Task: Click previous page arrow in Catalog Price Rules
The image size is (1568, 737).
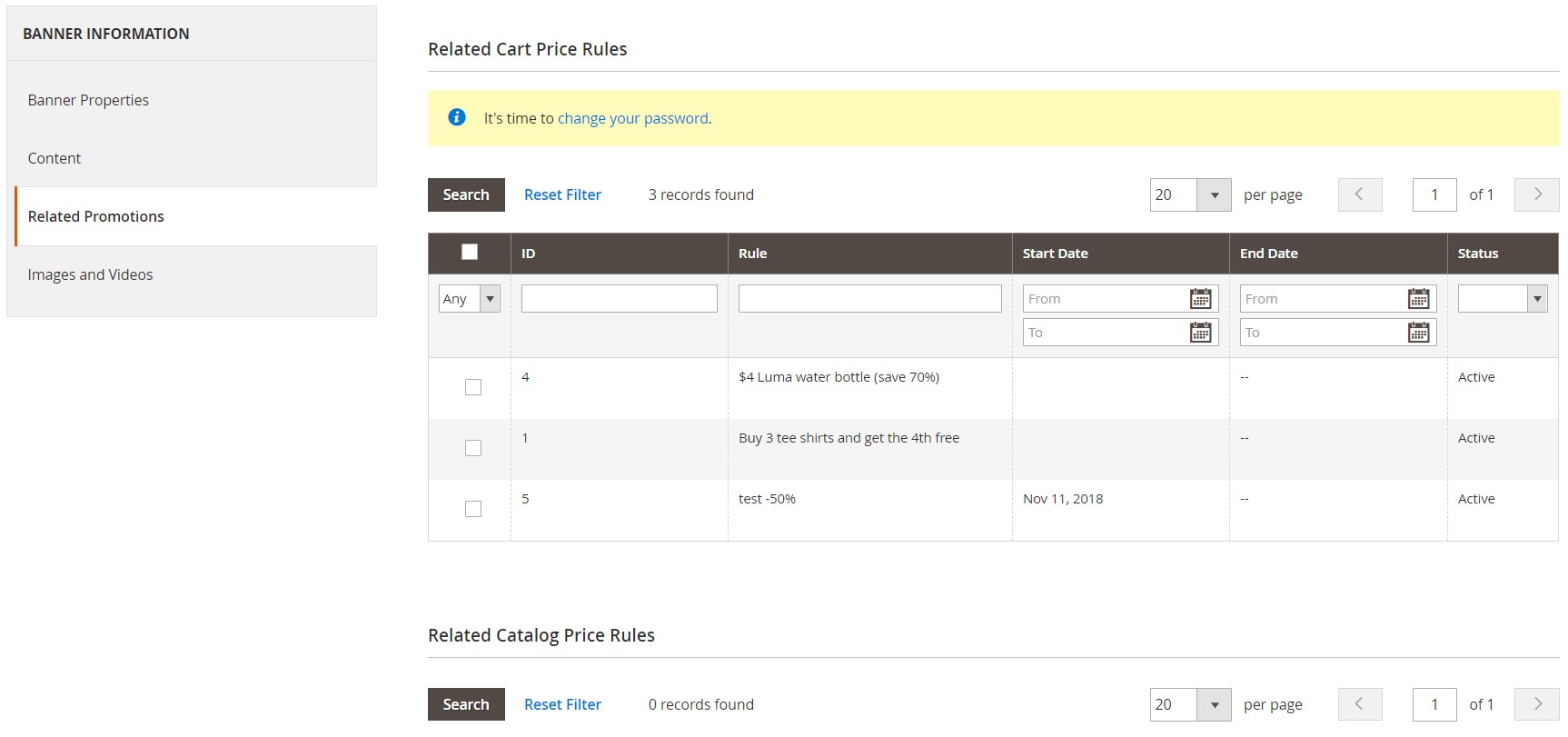Action: (1360, 704)
